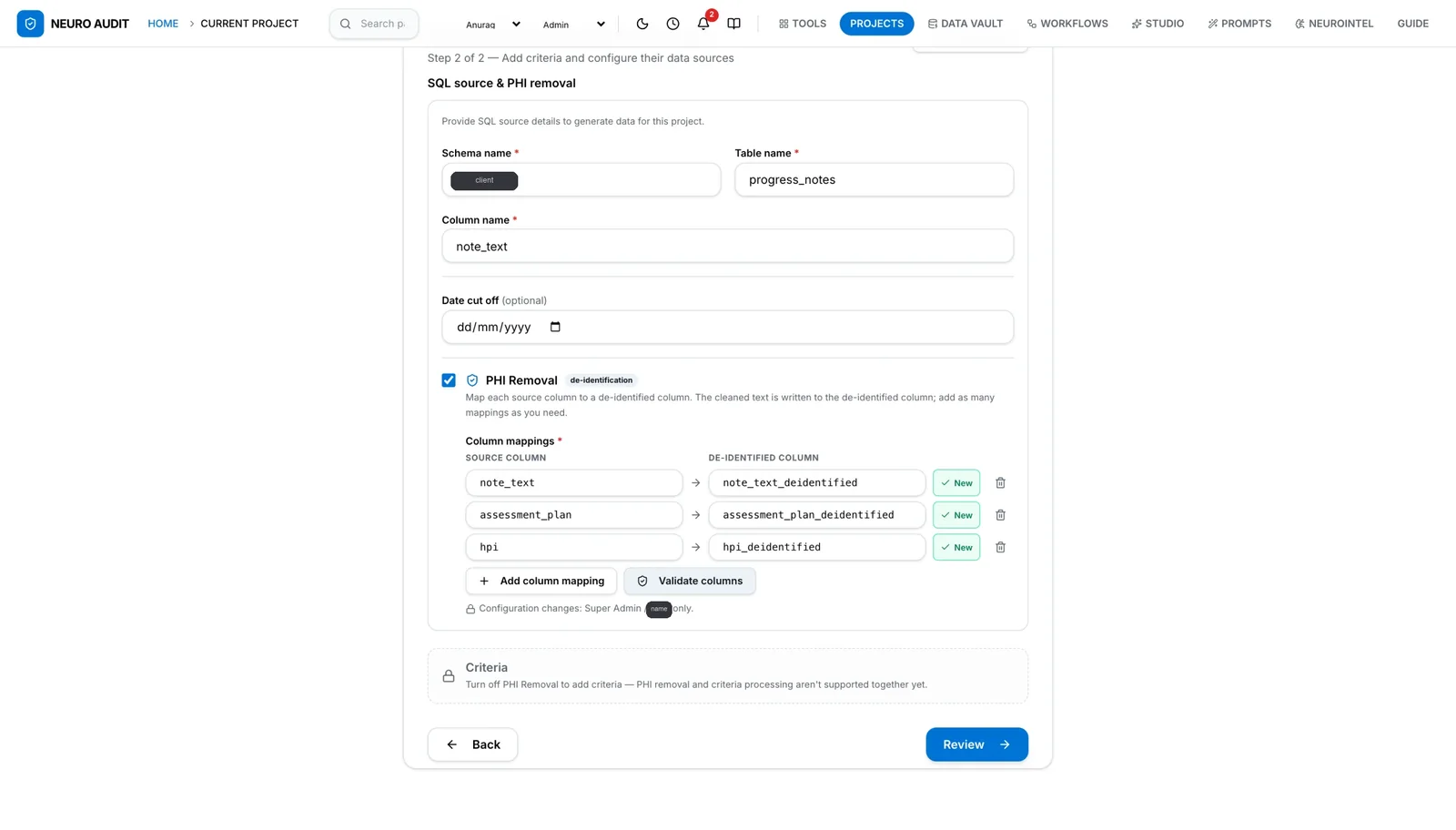Viewport: 1456px width, 830px height.
Task: Click the New badge for note_text_deidentified
Action: [956, 483]
